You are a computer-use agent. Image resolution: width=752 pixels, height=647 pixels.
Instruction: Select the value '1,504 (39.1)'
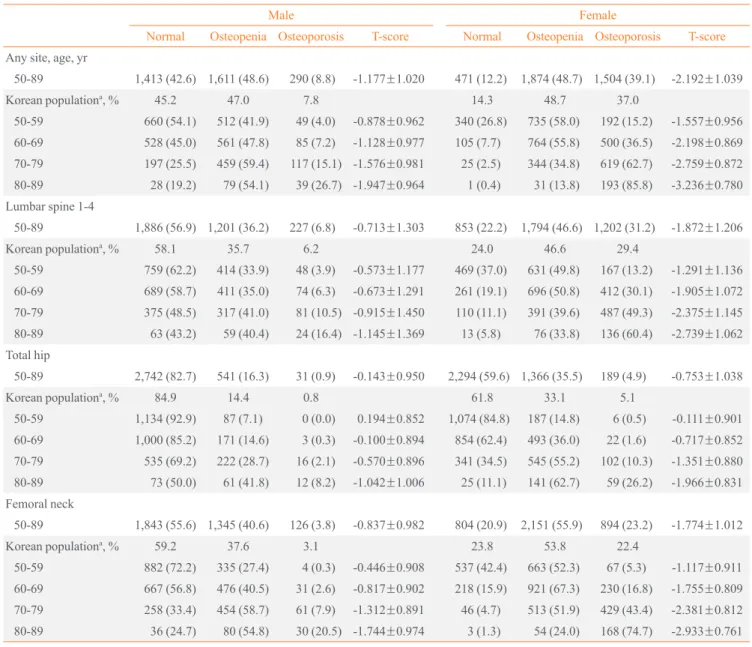pyautogui.click(x=625, y=79)
